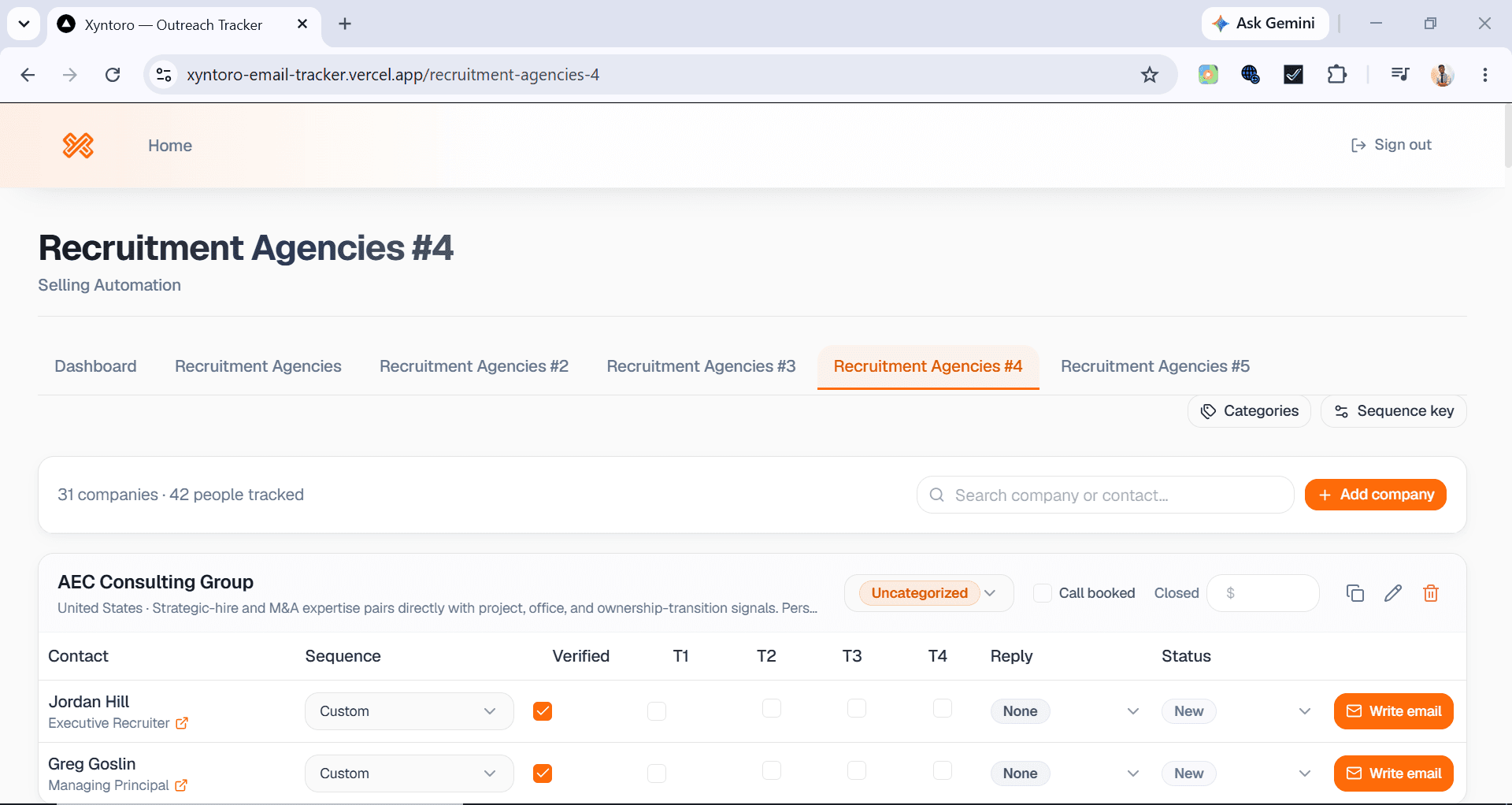Open Jordan Hill's Status New dropdown
Viewport: 1512px width, 805px height.
point(1236,711)
